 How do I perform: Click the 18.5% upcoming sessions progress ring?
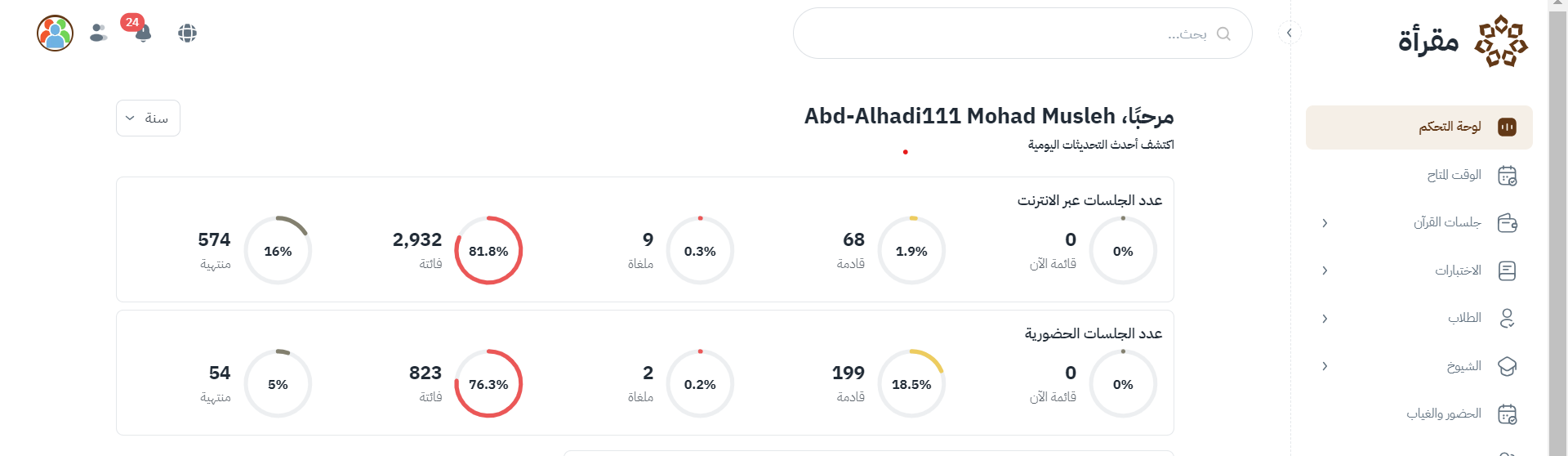click(x=911, y=384)
